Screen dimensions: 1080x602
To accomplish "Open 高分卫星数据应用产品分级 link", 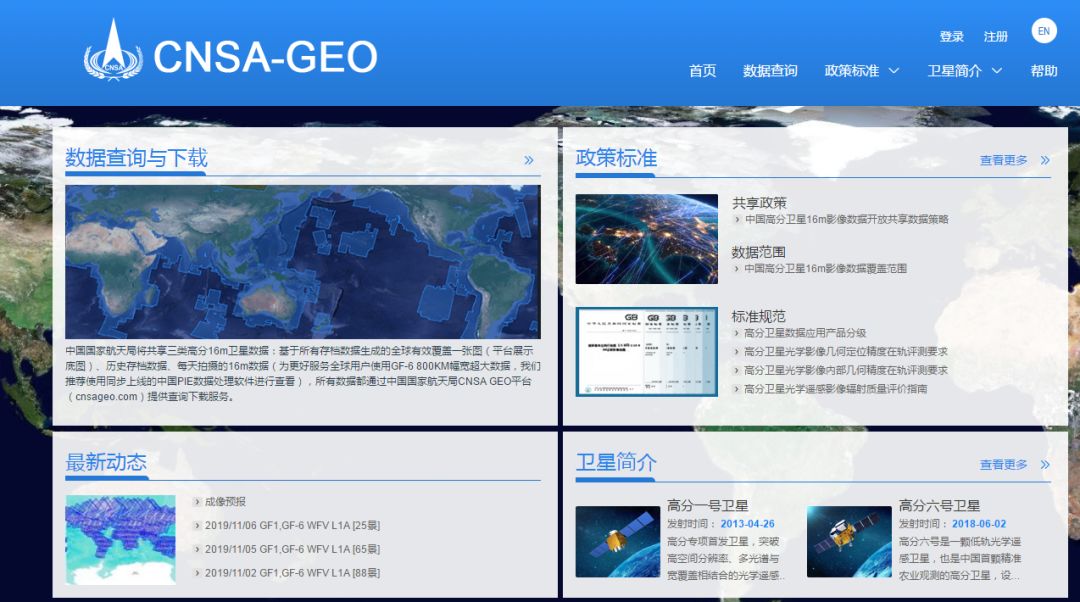I will pyautogui.click(x=804, y=333).
